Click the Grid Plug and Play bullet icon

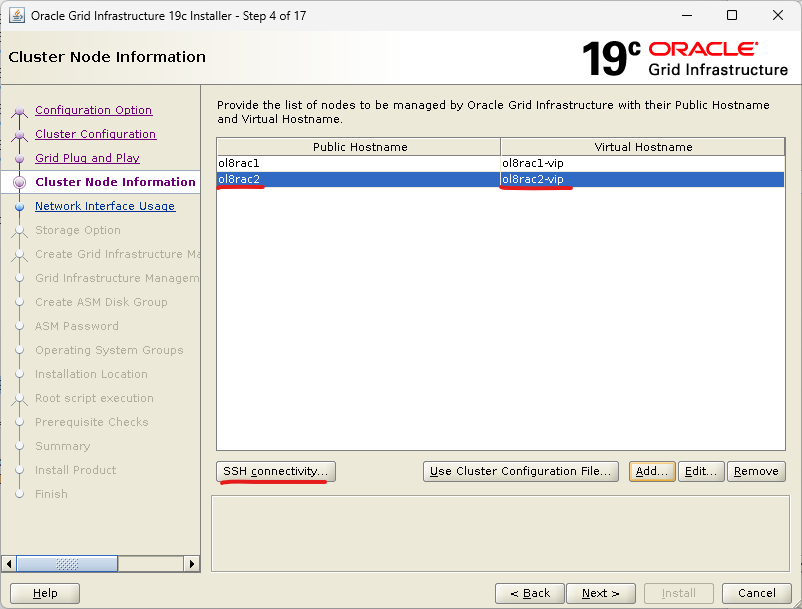pyautogui.click(x=19, y=159)
